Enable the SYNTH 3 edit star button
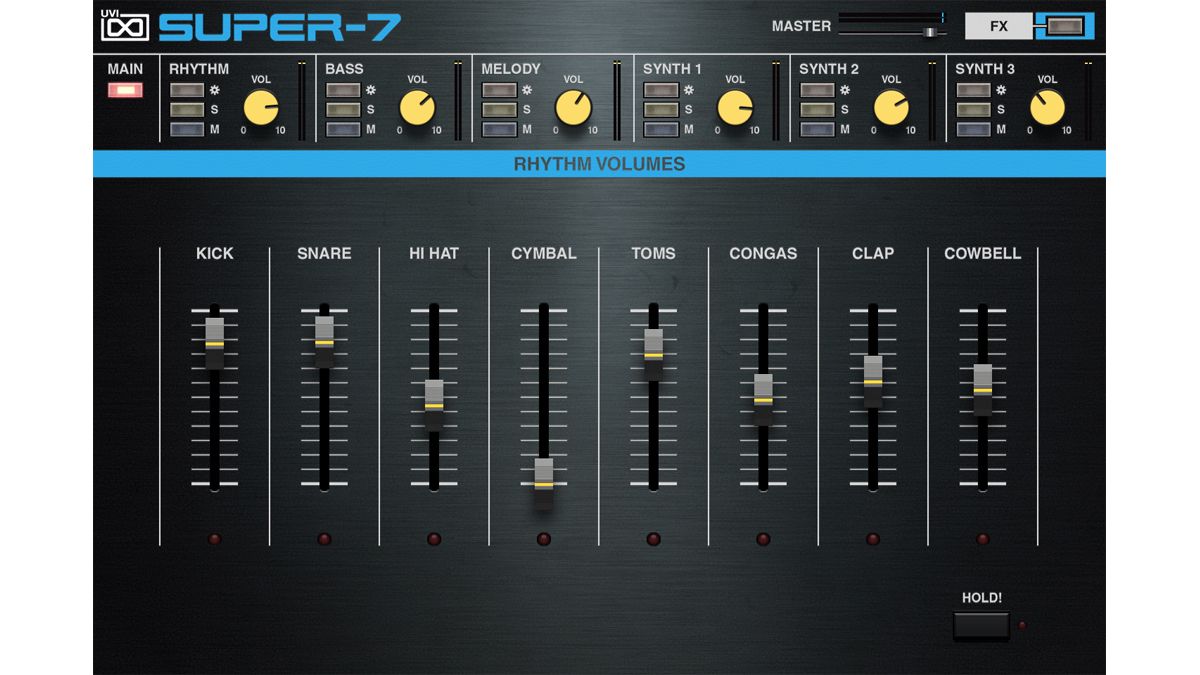 tap(973, 90)
